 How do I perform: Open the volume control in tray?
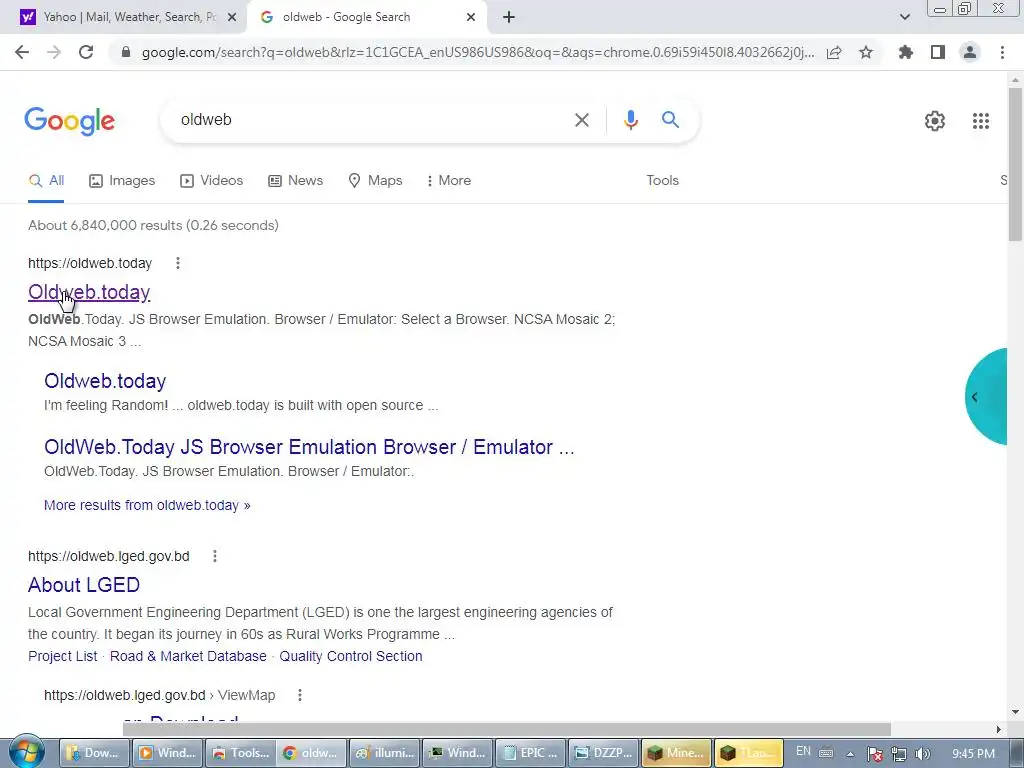pos(922,754)
